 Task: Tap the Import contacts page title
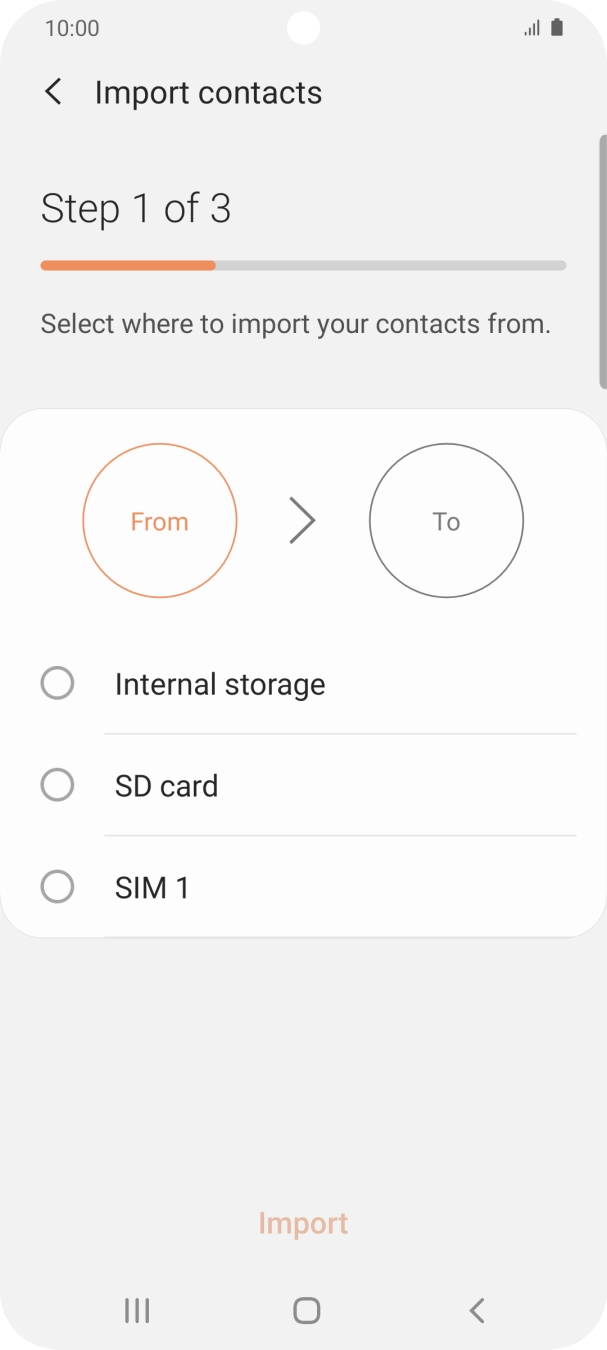tap(208, 93)
